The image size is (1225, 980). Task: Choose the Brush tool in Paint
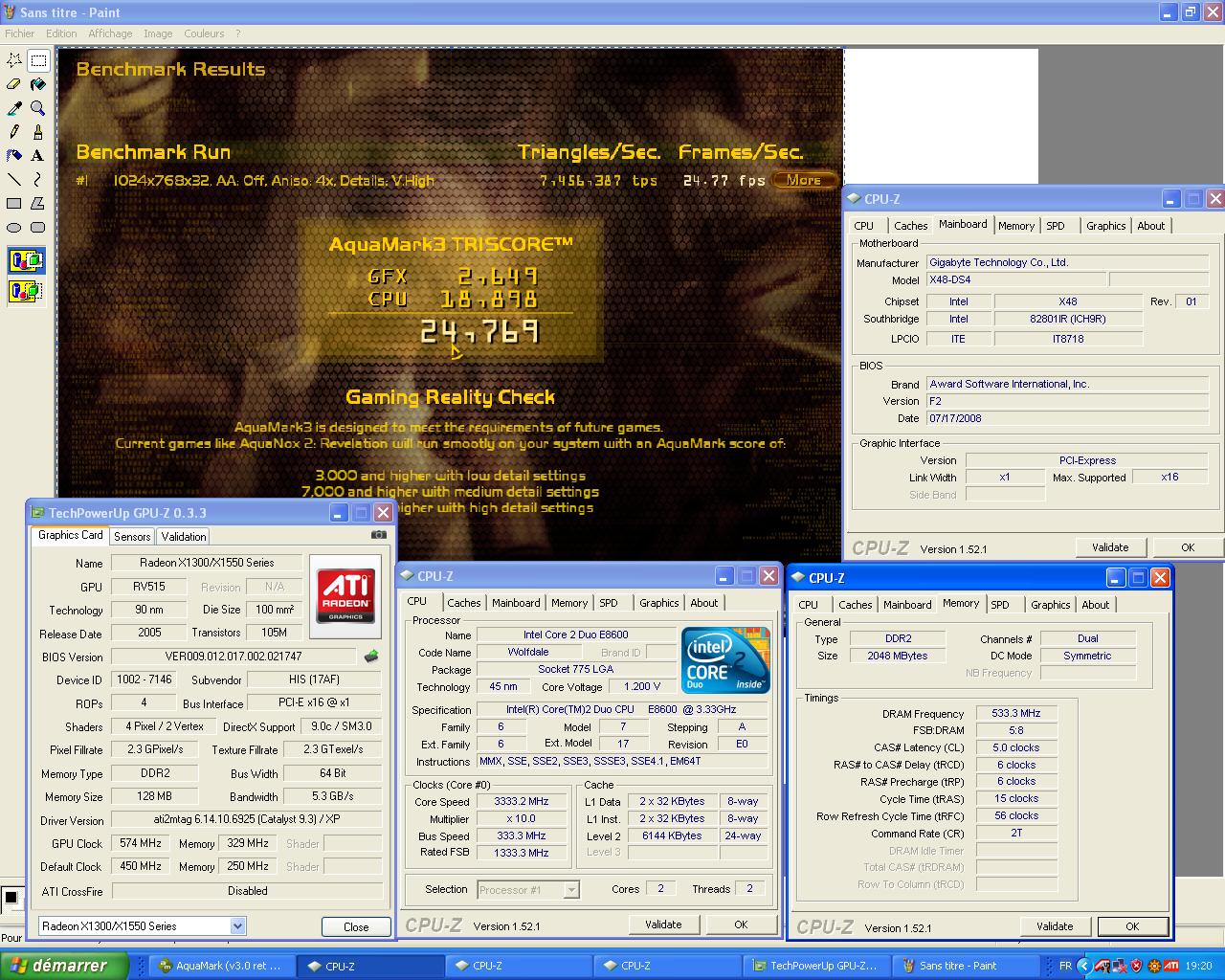pyautogui.click(x=37, y=132)
